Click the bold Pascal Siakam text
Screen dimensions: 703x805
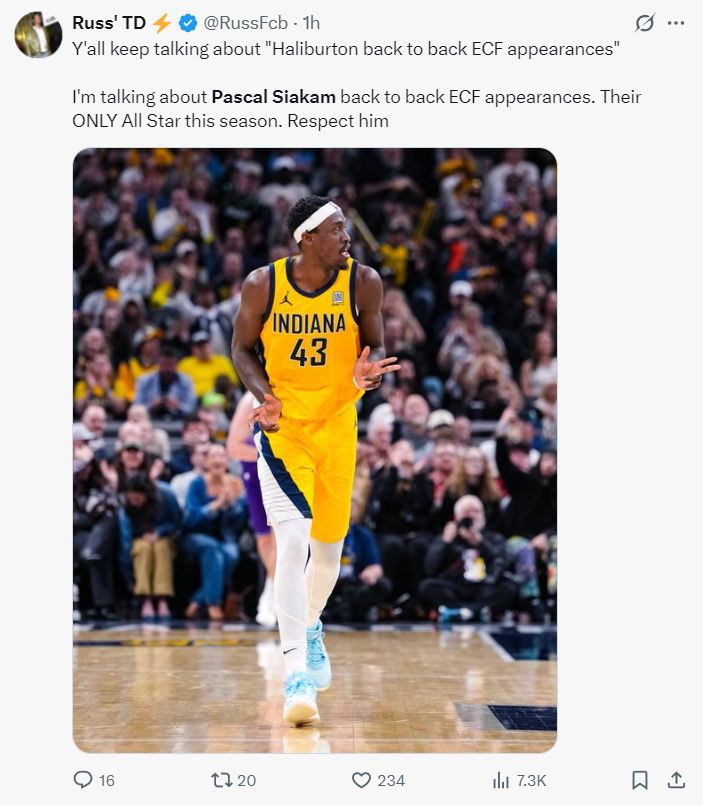pos(274,97)
